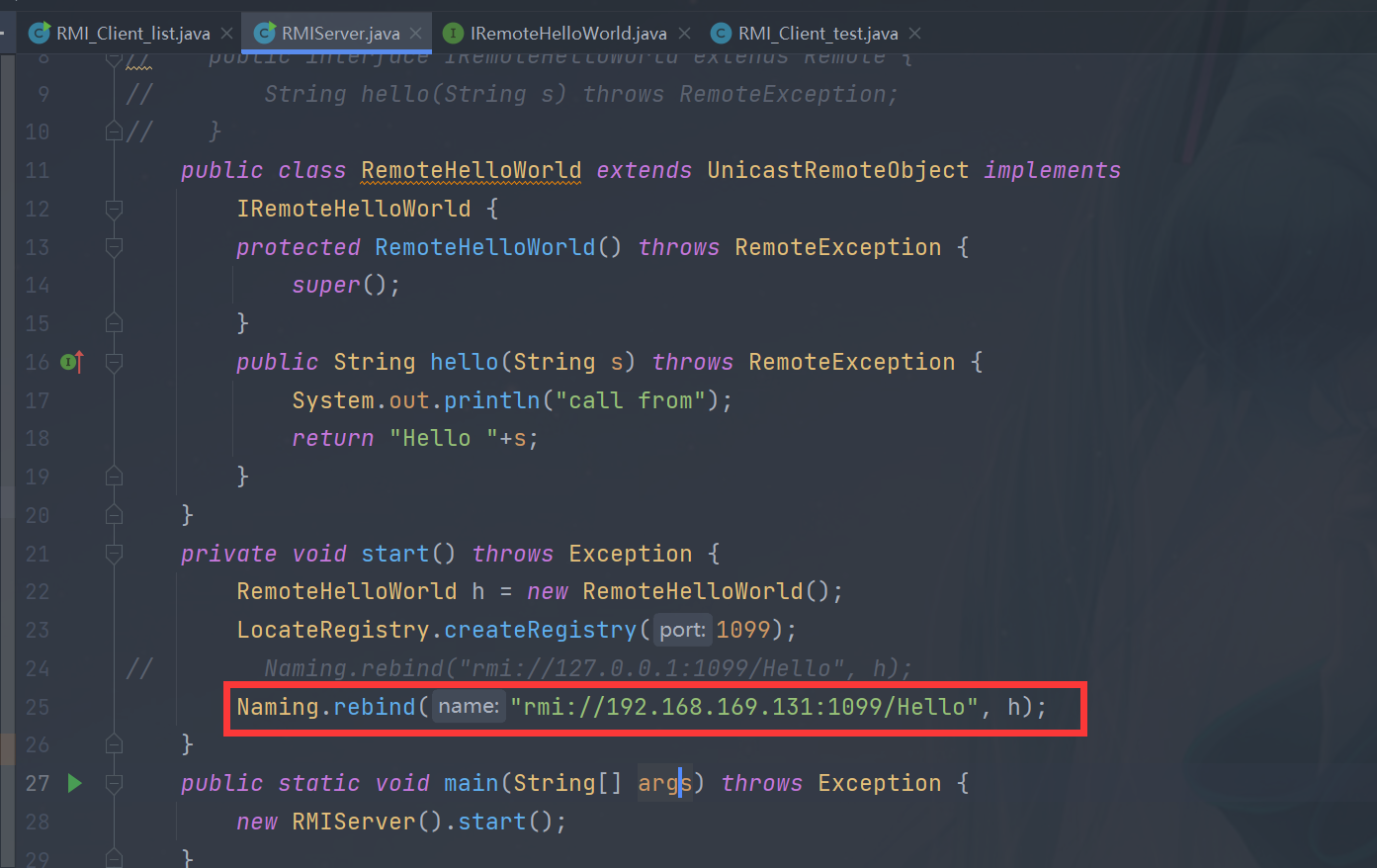Click the interface icon on IRemoteHelloWorld.java tab
The image size is (1377, 868).
coord(454,34)
